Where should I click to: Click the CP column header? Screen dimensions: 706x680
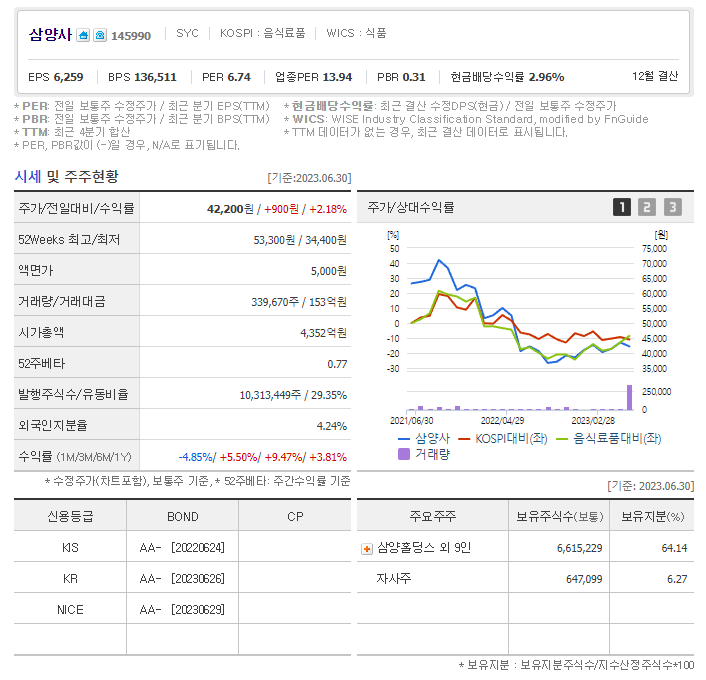(295, 517)
